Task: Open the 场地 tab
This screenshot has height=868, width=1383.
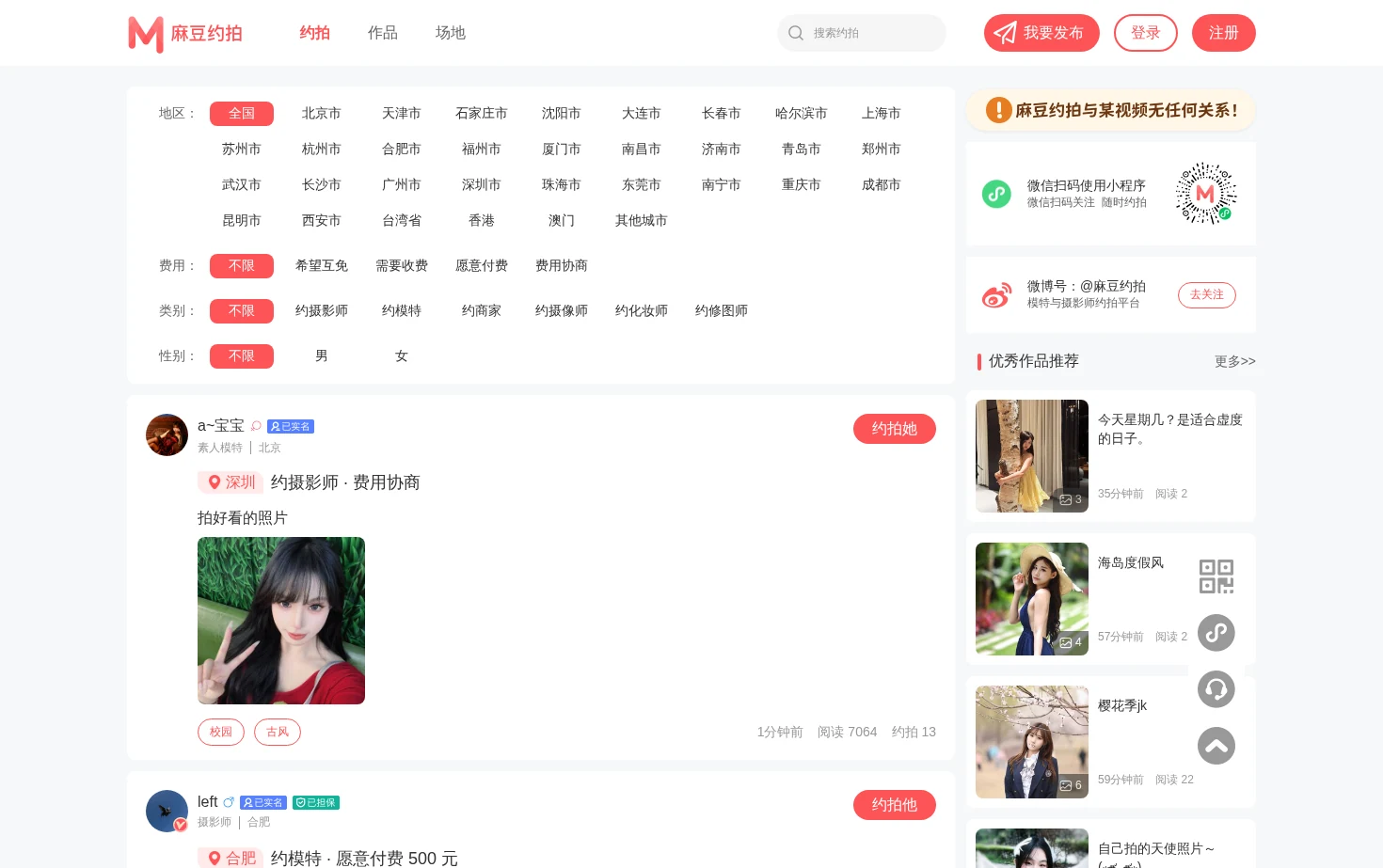Action: pos(451,33)
